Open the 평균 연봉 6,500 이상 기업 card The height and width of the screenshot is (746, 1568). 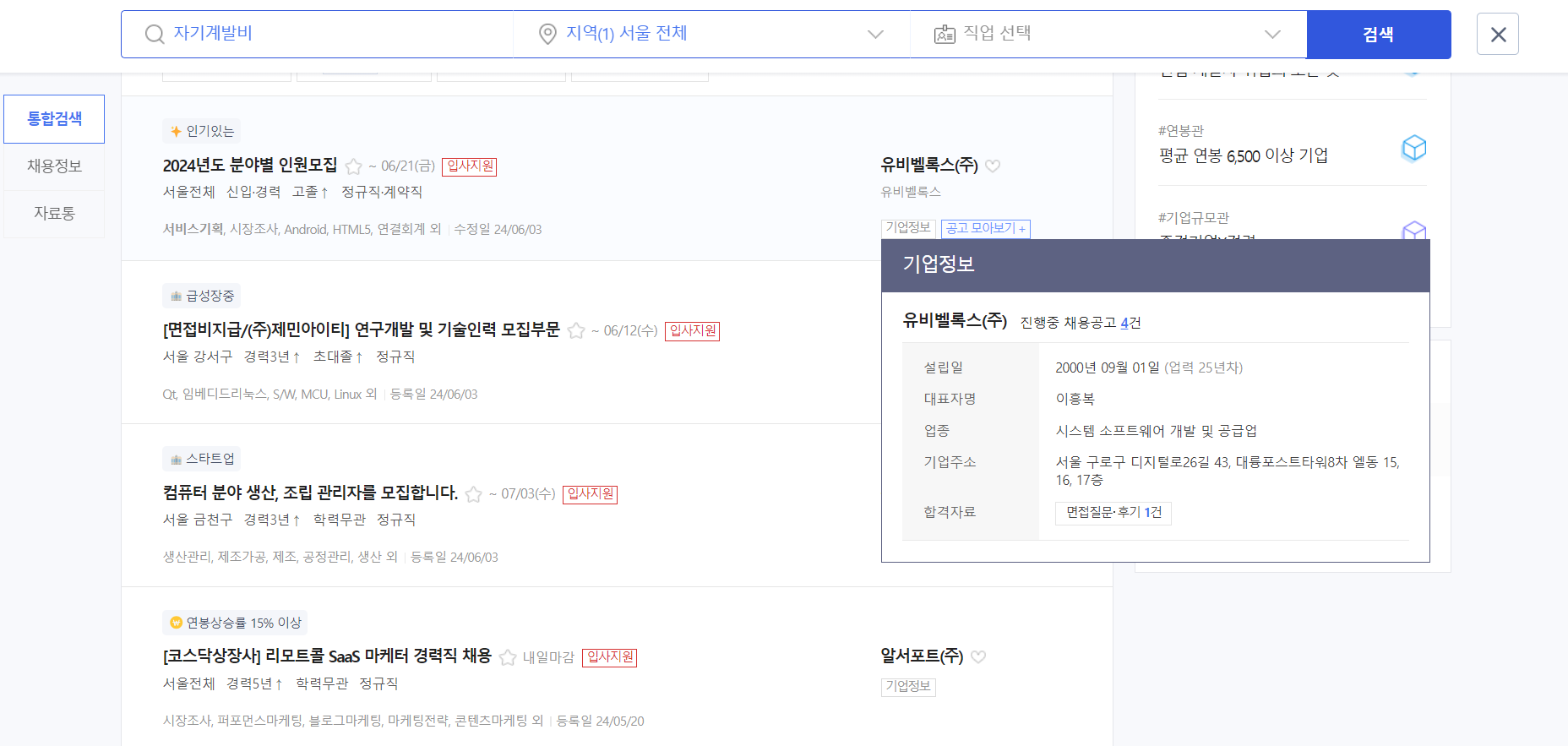click(1244, 156)
